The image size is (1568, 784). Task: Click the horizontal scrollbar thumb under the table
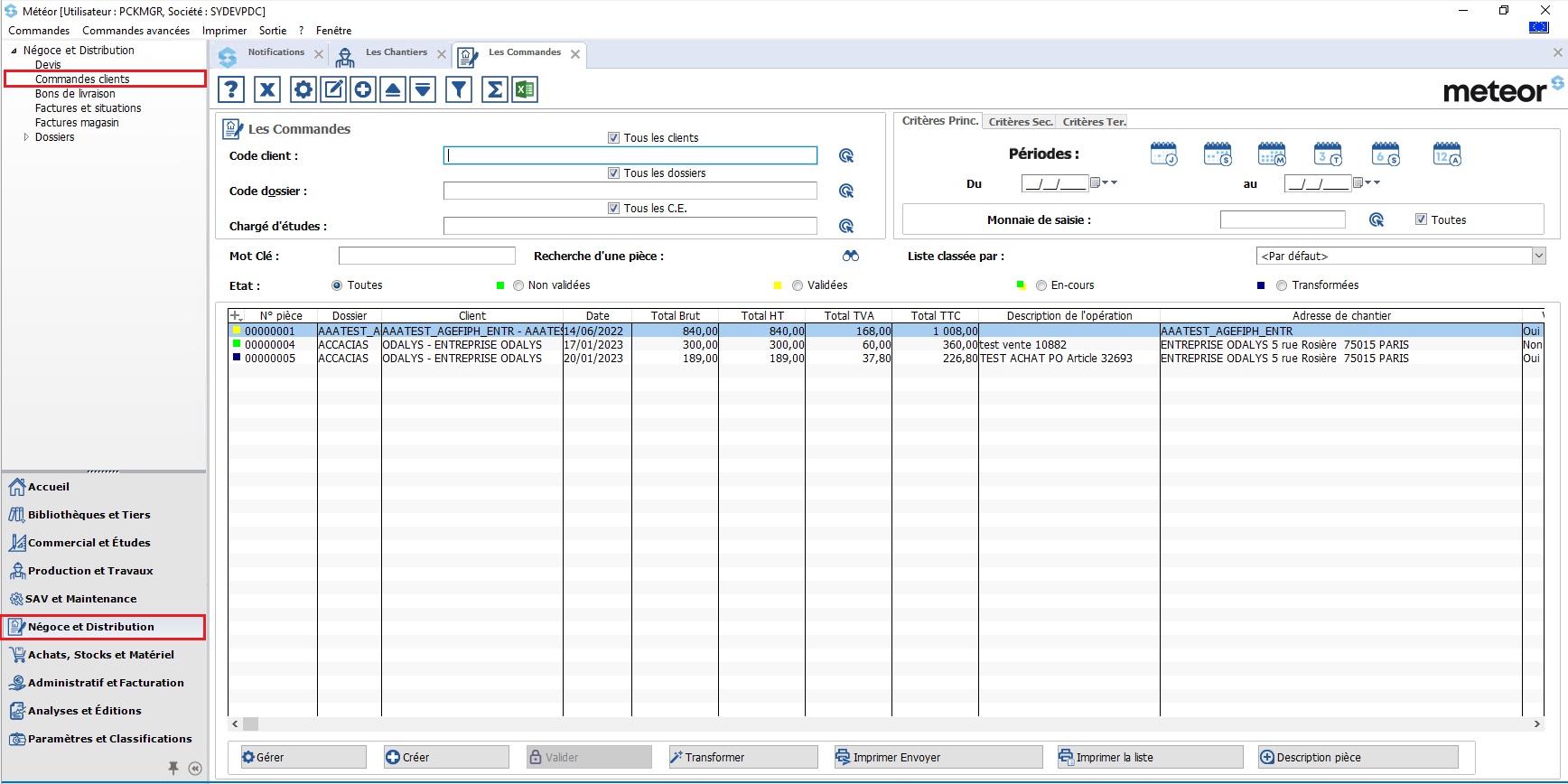[x=251, y=724]
